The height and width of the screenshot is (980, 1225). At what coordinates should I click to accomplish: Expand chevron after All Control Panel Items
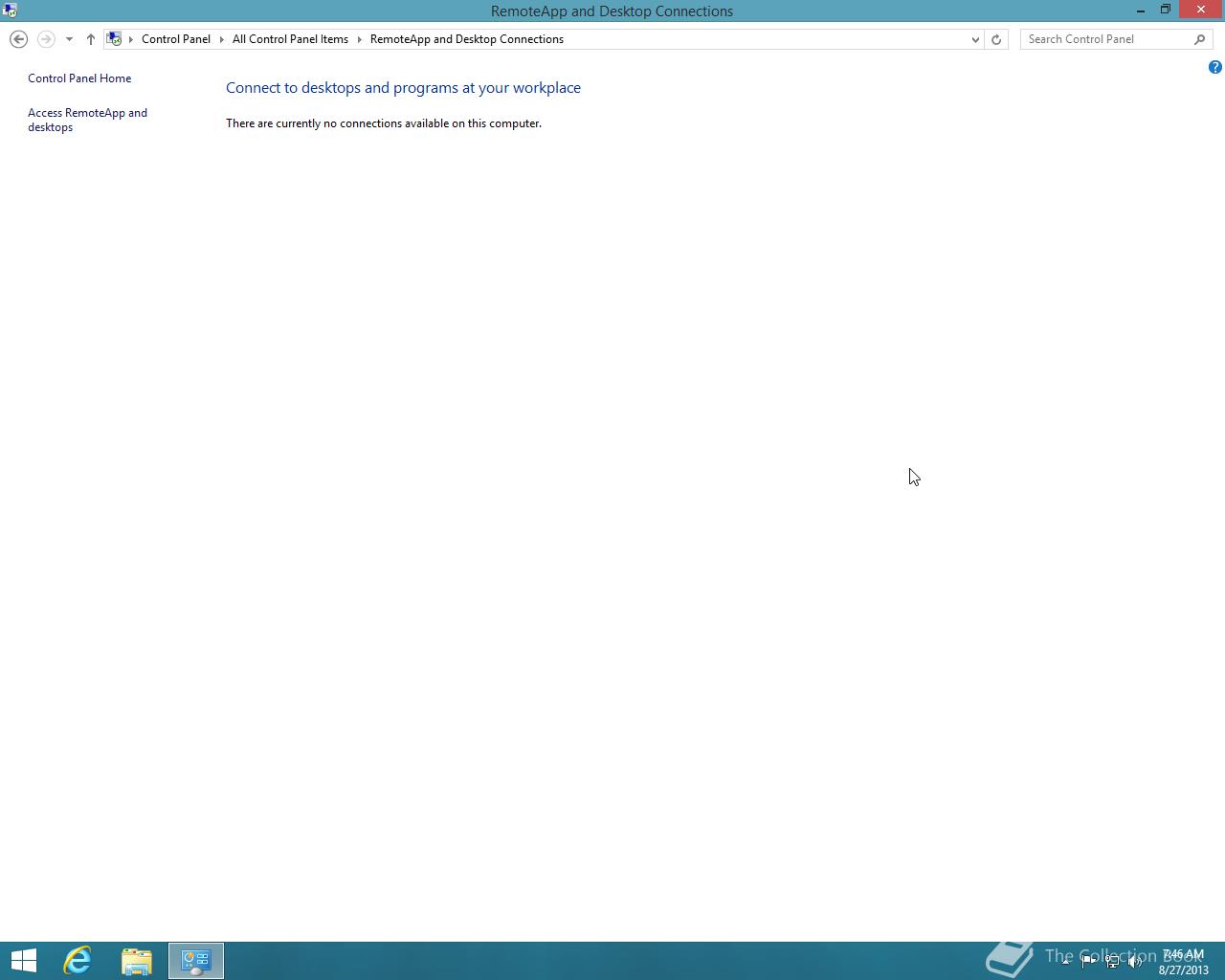click(x=360, y=39)
